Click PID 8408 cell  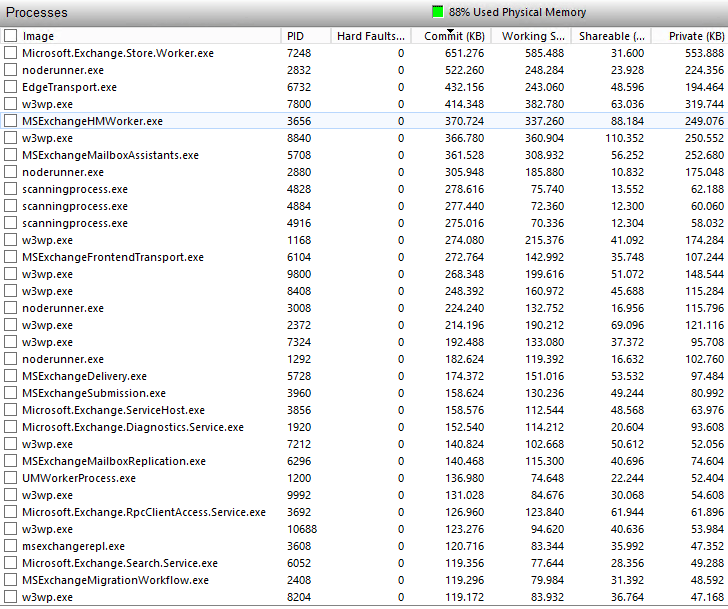pyautogui.click(x=299, y=291)
